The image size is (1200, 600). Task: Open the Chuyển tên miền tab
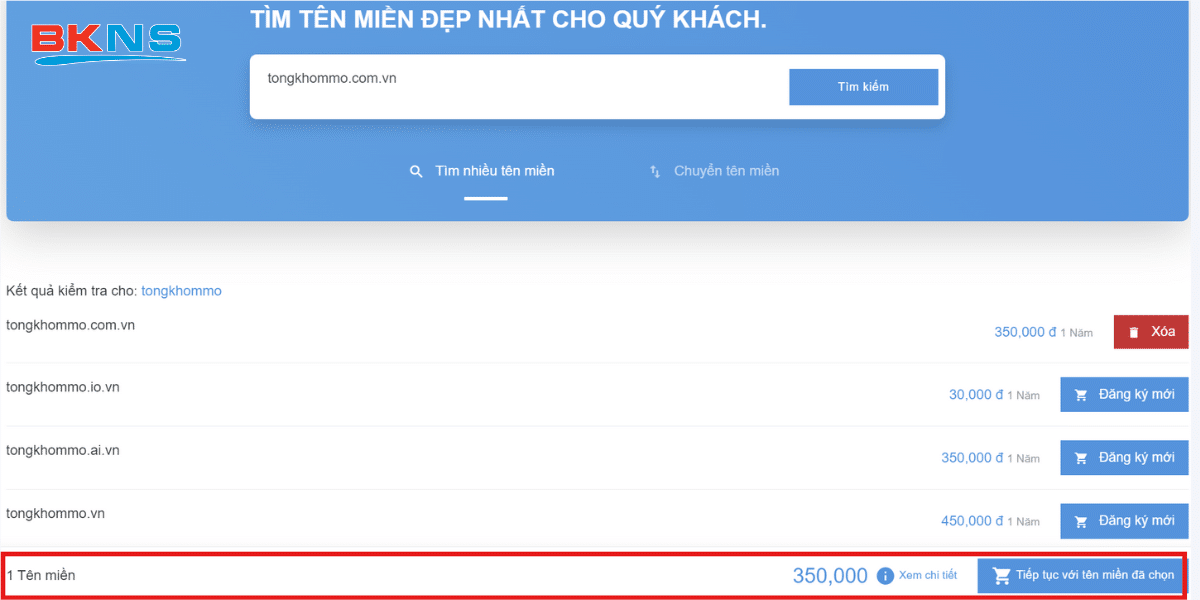[726, 171]
